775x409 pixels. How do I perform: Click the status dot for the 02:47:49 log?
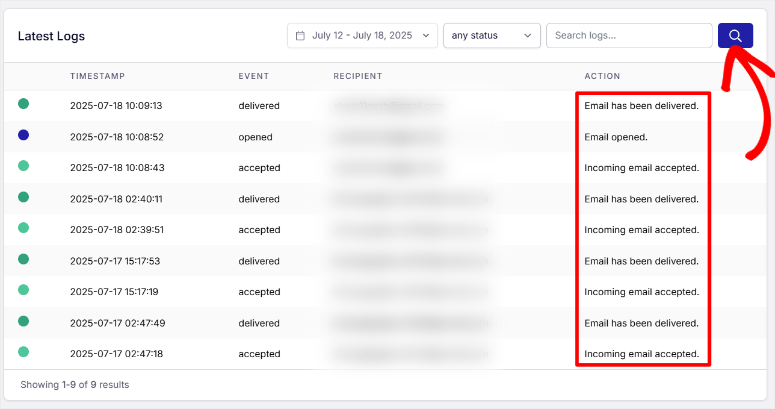pyautogui.click(x=23, y=321)
